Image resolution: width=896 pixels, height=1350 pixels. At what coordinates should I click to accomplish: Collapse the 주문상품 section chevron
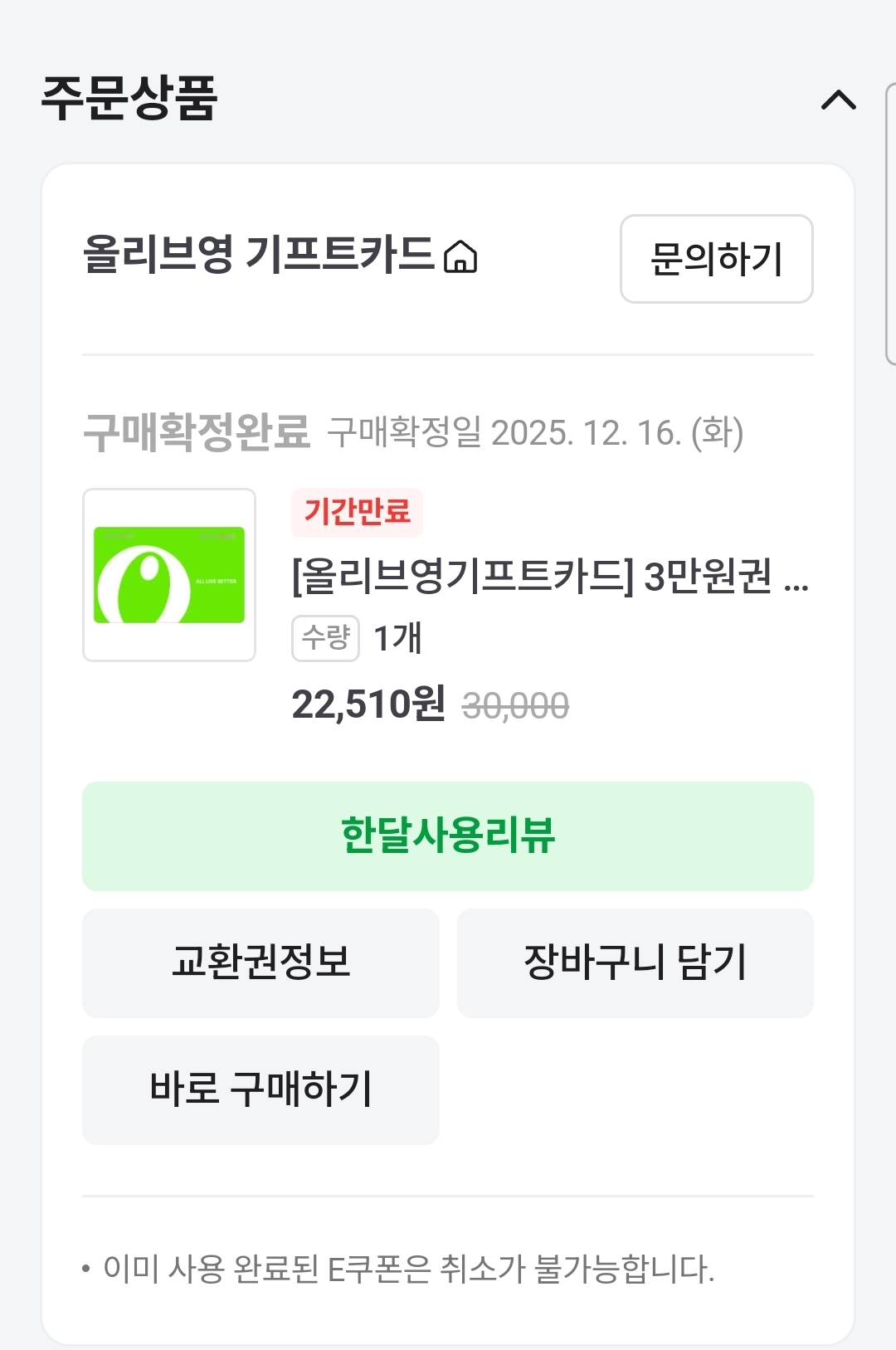[x=838, y=100]
